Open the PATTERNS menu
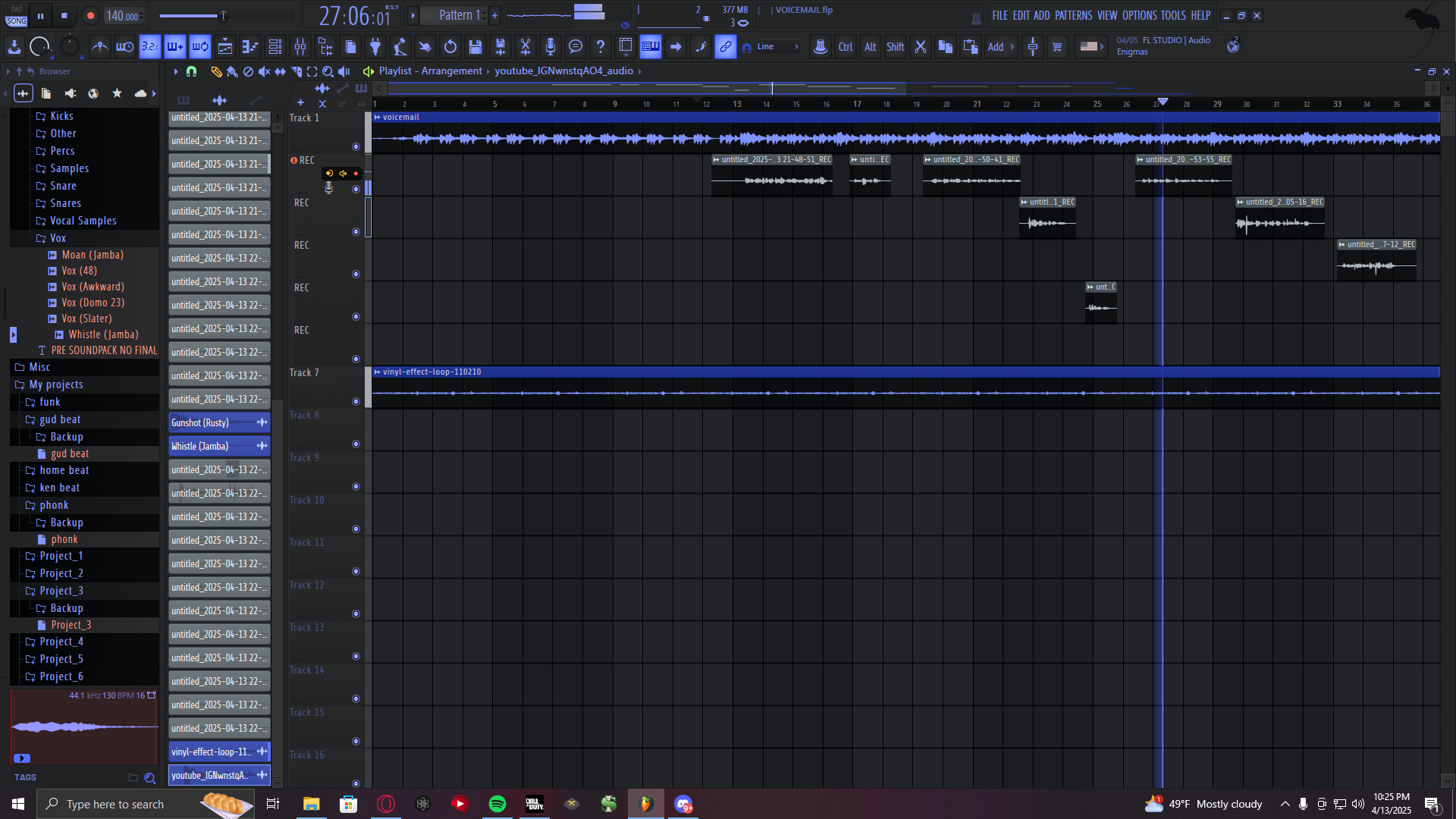Screen dimensions: 1456x819 pyautogui.click(x=1073, y=15)
